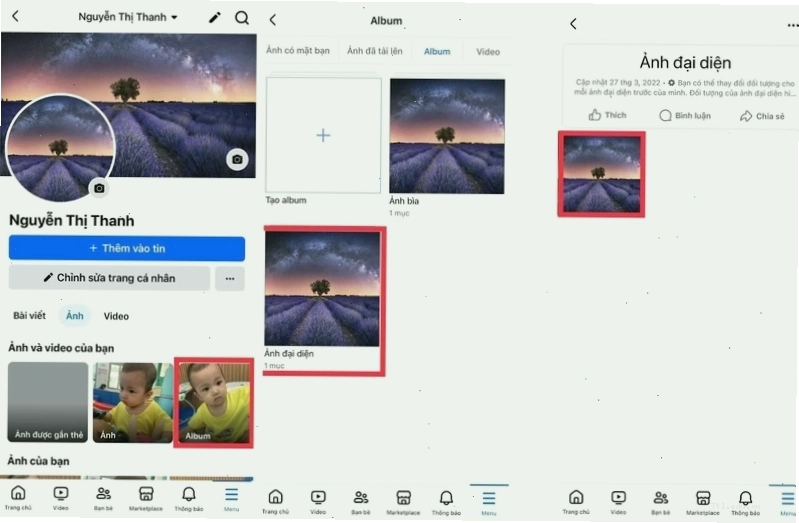Tap Menu in Album screen bottom bar
Viewport: 799px width, 523px height.
click(x=489, y=503)
